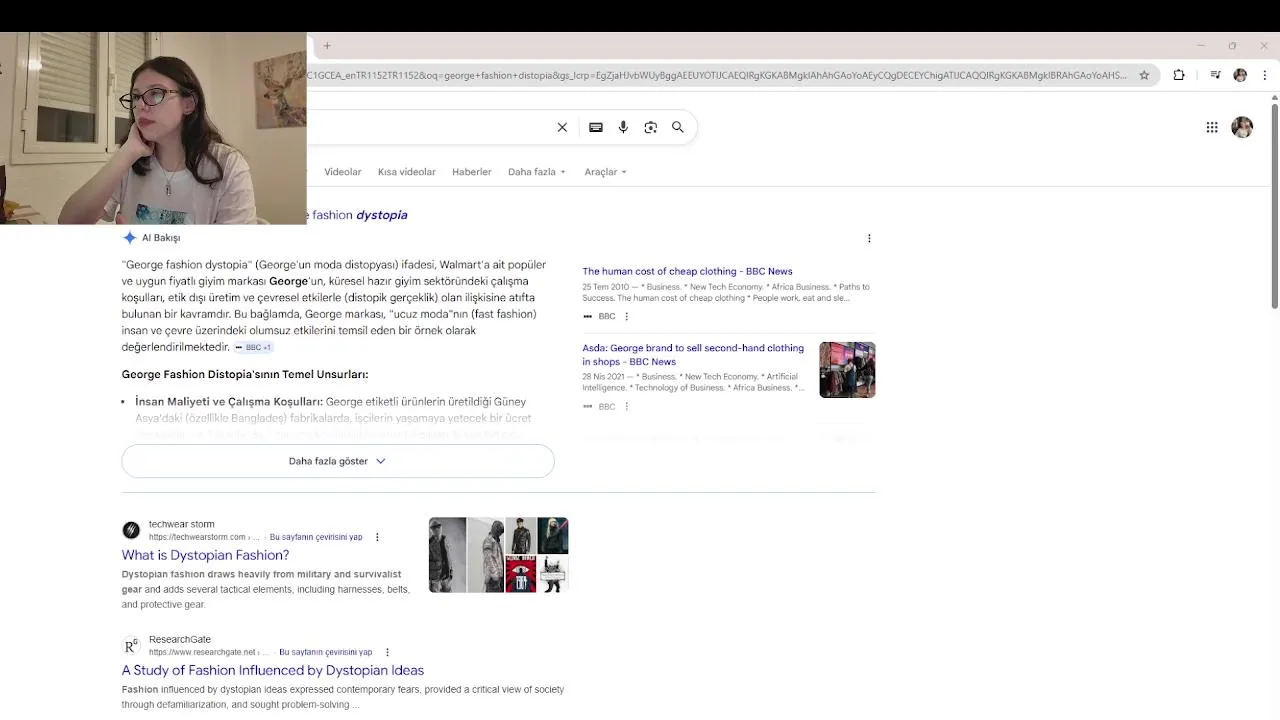Viewport: 1280px width, 720px height.
Task: Search by image with the lens icon
Action: coord(651,127)
